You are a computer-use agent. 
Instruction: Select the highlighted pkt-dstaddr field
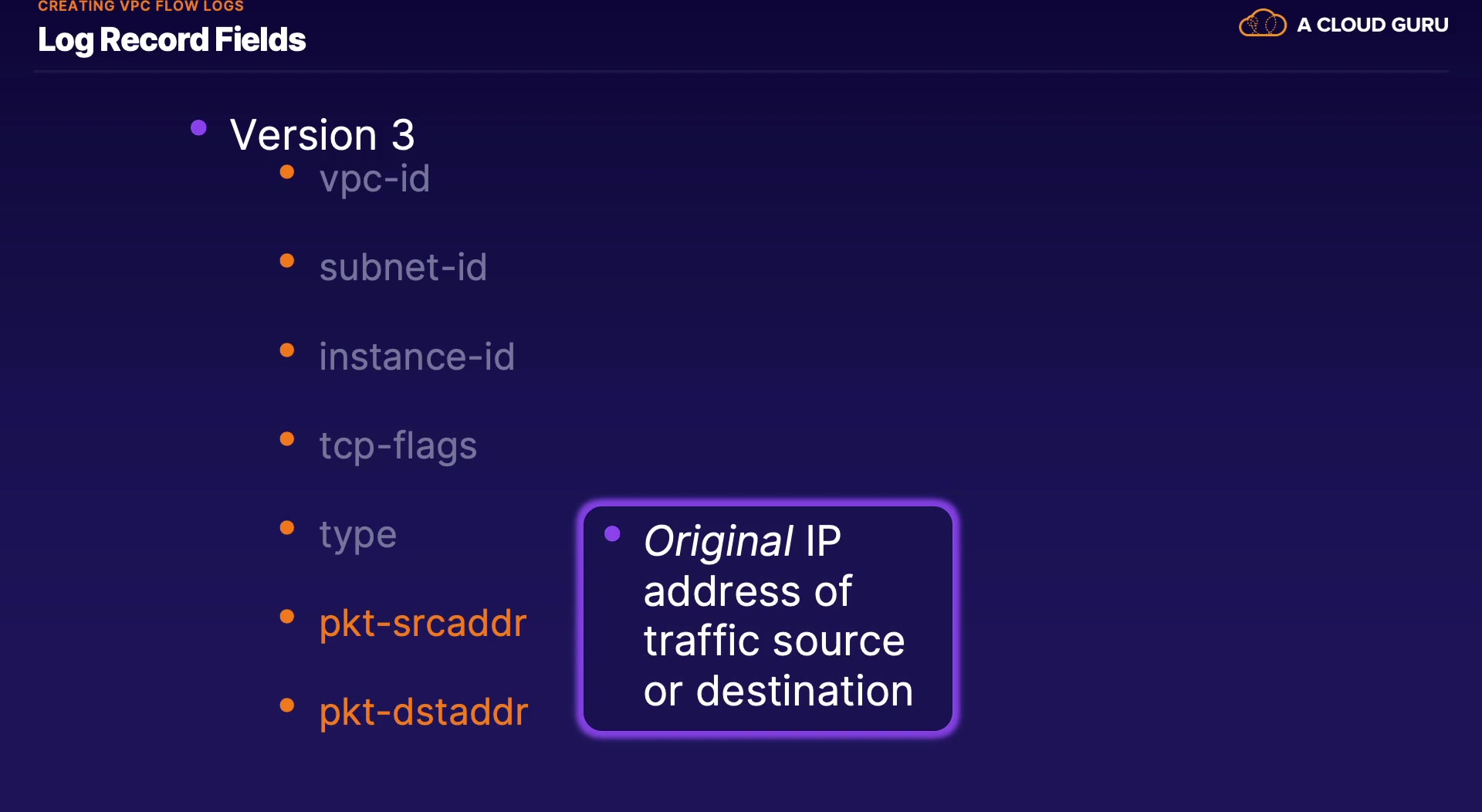coord(424,712)
